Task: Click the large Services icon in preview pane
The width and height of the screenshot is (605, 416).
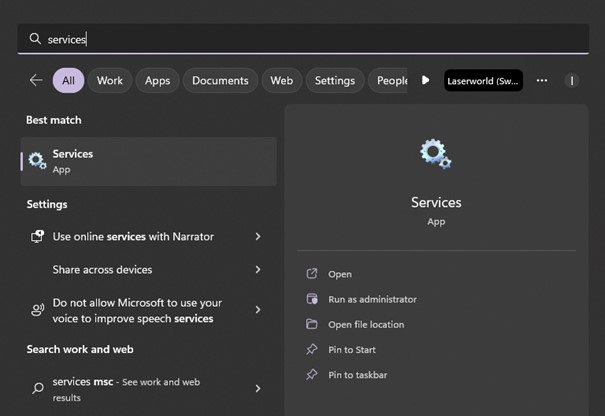Action: click(435, 154)
